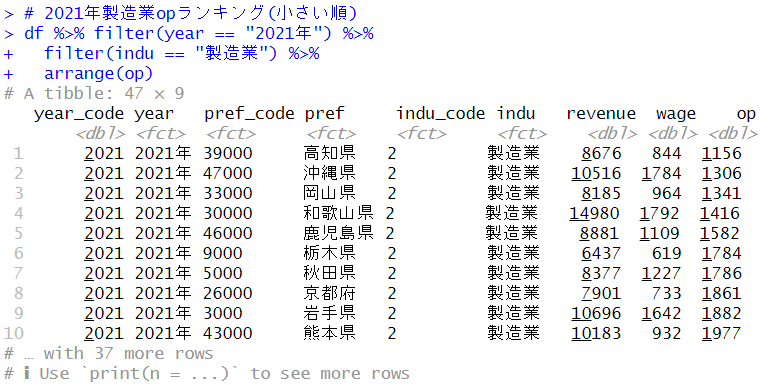Viewport: 780px width, 385px height.
Task: Click the 'revenue' column header
Action: (x=601, y=114)
